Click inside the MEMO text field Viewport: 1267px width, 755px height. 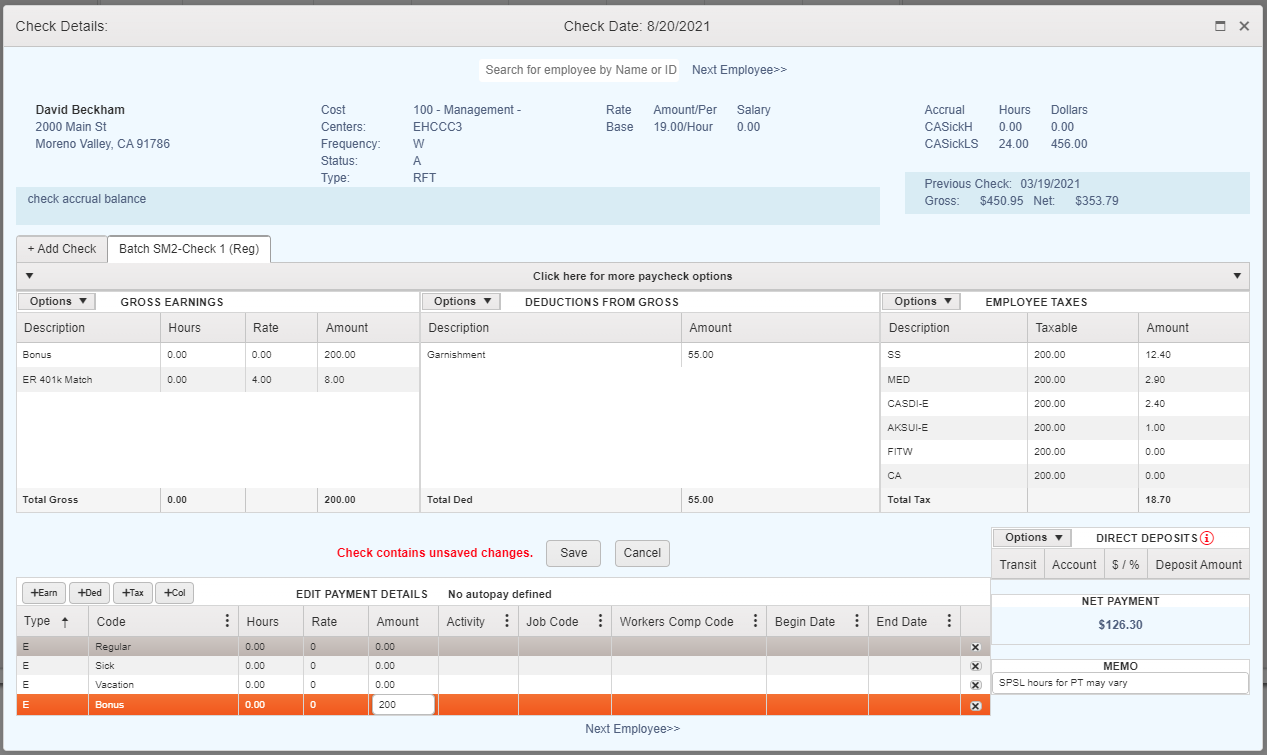1119,683
